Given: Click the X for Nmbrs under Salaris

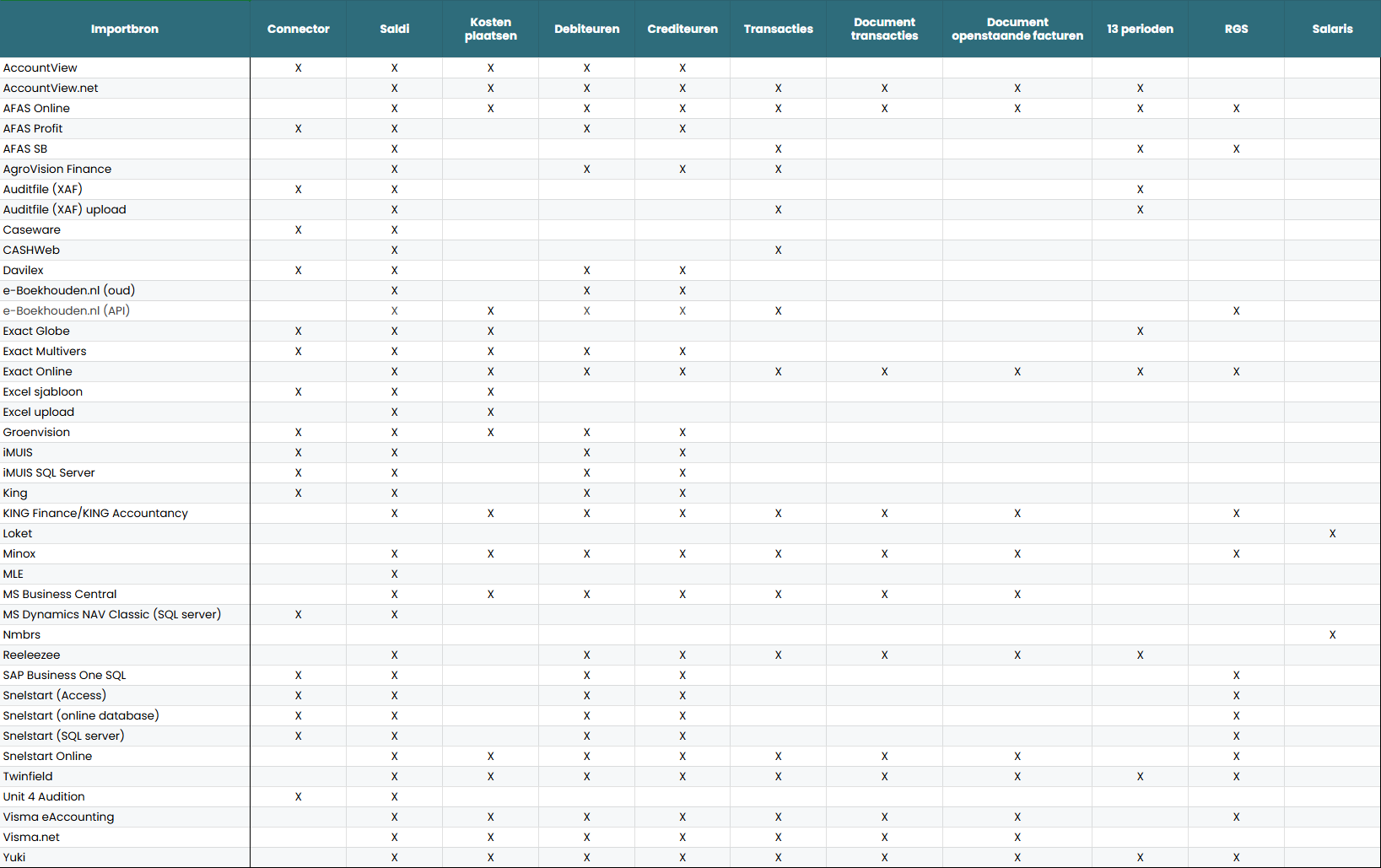Looking at the screenshot, I should coord(1332,635).
